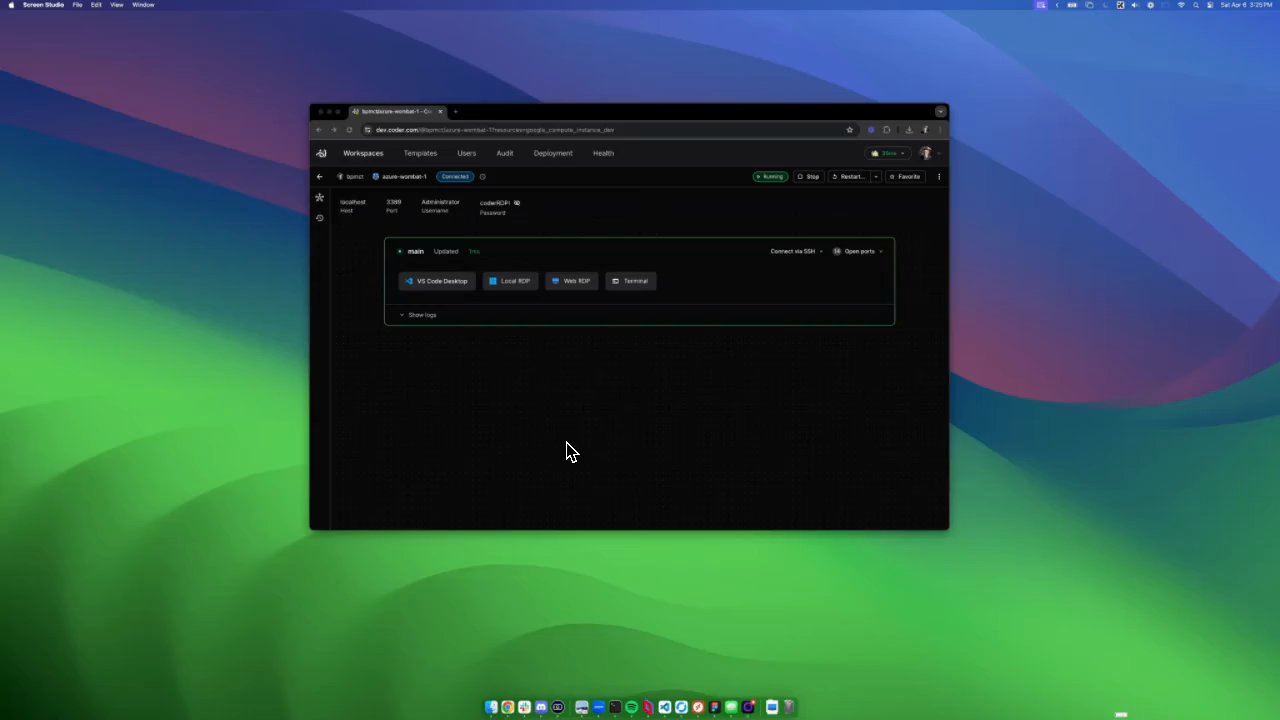The width and height of the screenshot is (1280, 720).
Task: Open the Templates nav item
Action: [420, 153]
